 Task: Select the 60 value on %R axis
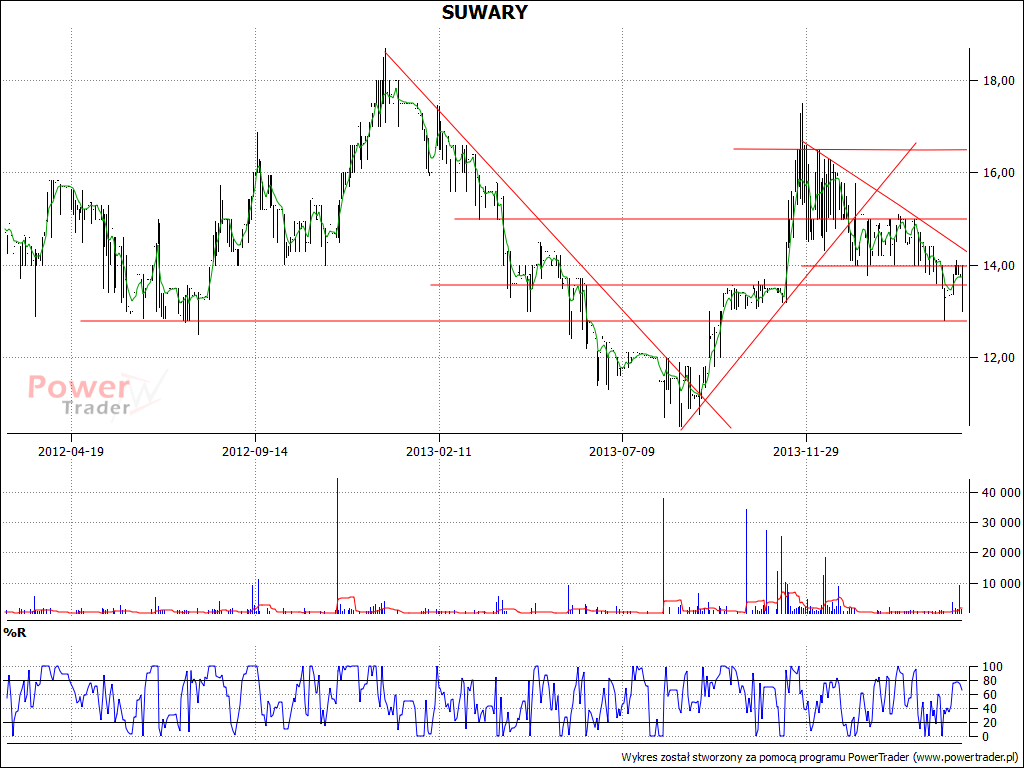(x=990, y=695)
